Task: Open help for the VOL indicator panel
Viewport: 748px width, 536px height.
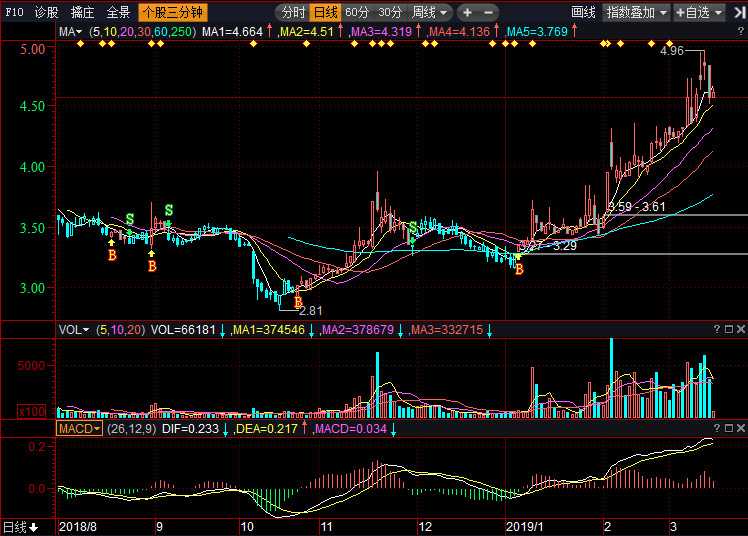Action: tap(715, 329)
